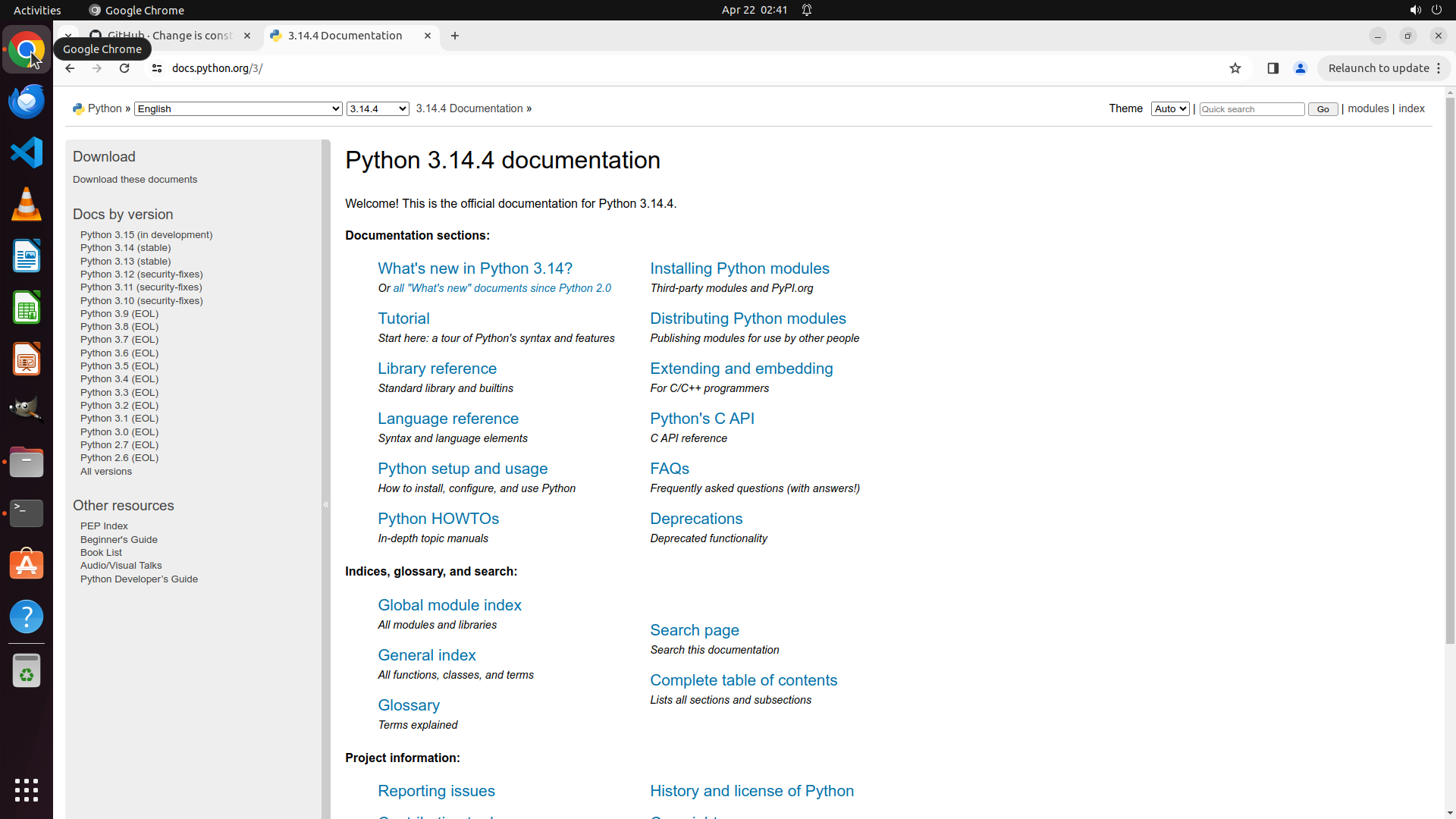Open the Chrome profile avatar icon
Image resolution: width=1456 pixels, height=819 pixels.
pyautogui.click(x=1300, y=68)
